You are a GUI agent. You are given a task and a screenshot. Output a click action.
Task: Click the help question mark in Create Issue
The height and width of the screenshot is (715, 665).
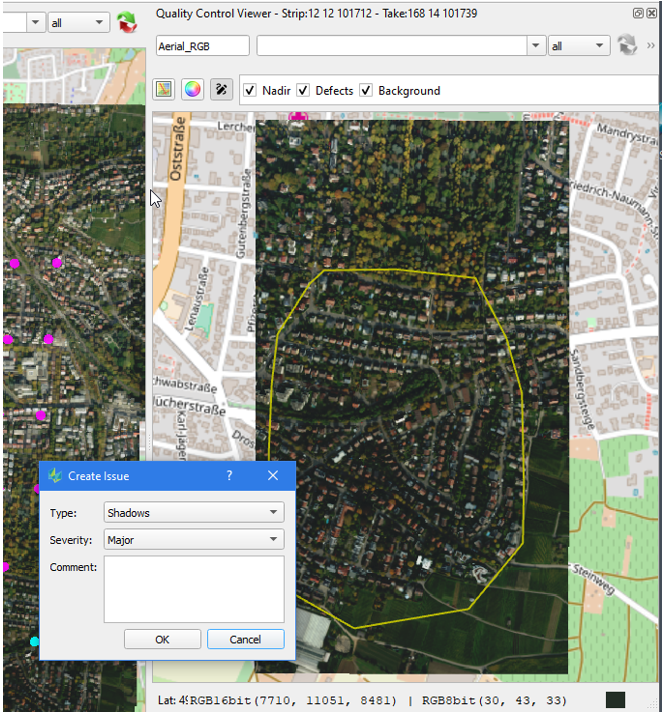tap(229, 476)
